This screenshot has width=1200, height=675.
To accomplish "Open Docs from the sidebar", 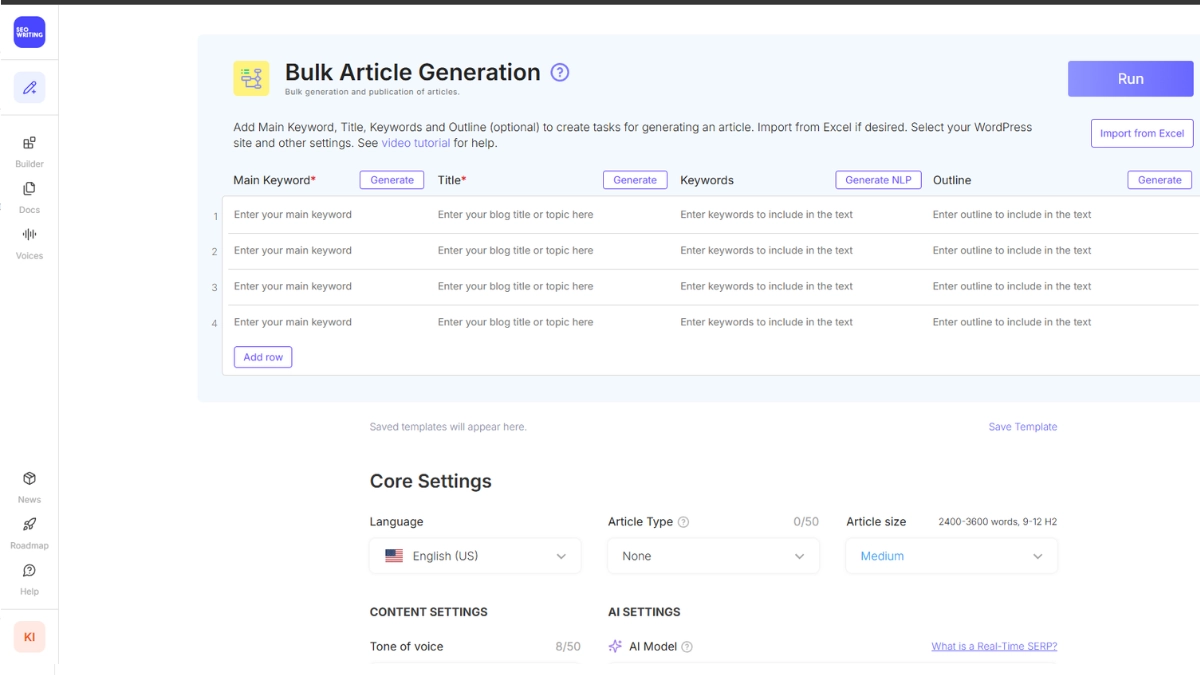I will pyautogui.click(x=29, y=197).
